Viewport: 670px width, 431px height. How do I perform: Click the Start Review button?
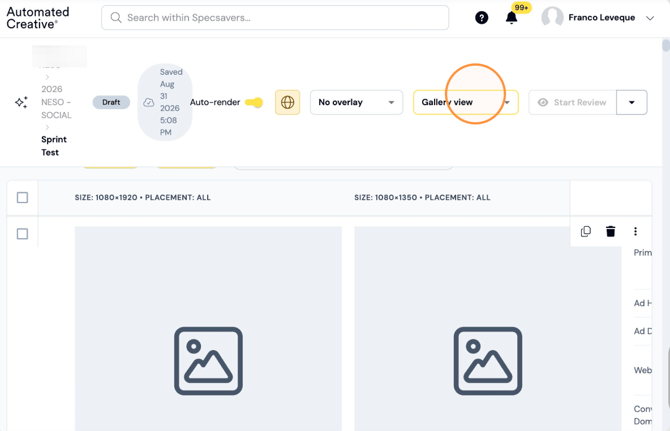click(573, 102)
